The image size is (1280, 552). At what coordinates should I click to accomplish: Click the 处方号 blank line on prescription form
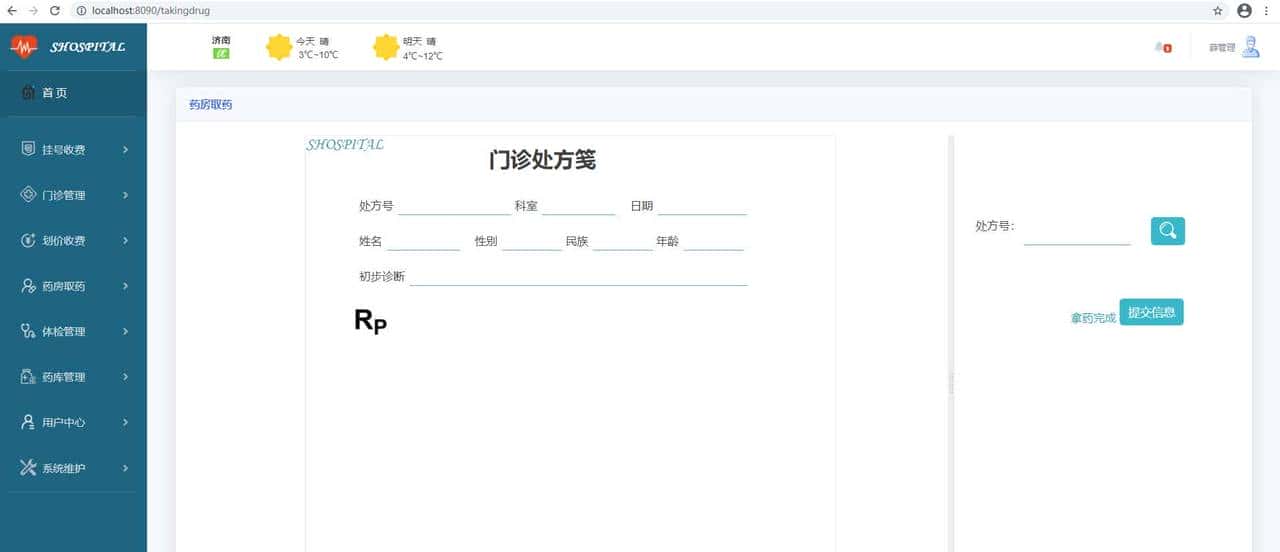pos(454,206)
